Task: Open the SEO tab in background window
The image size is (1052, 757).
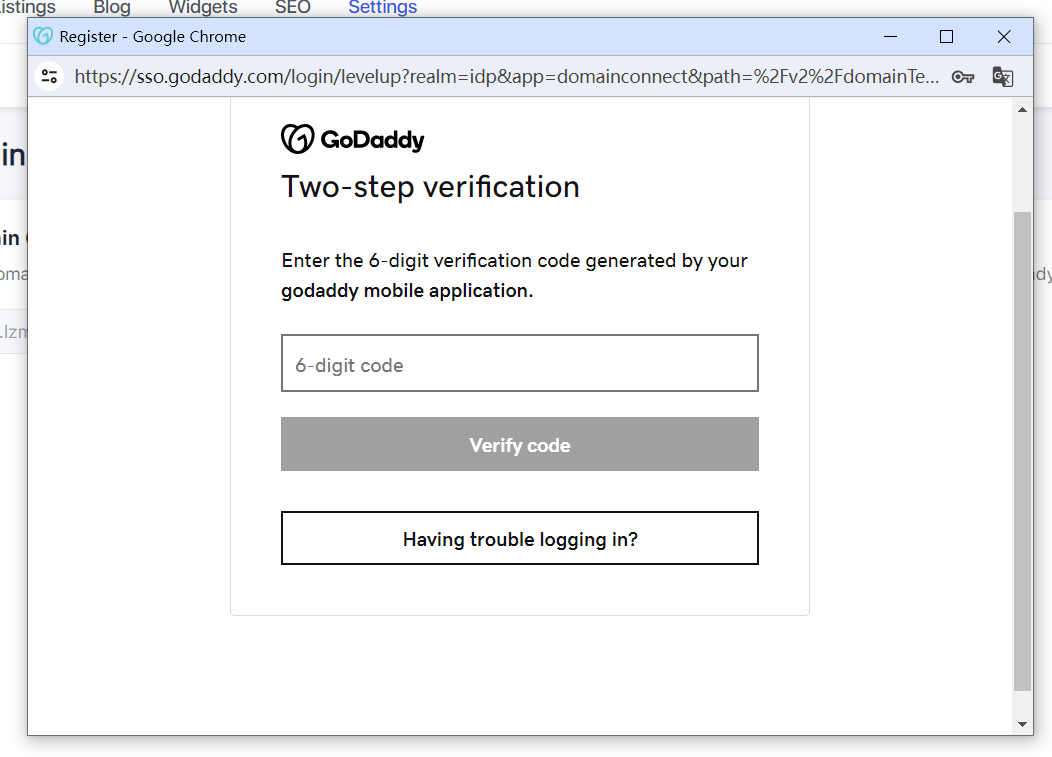Action: [293, 7]
